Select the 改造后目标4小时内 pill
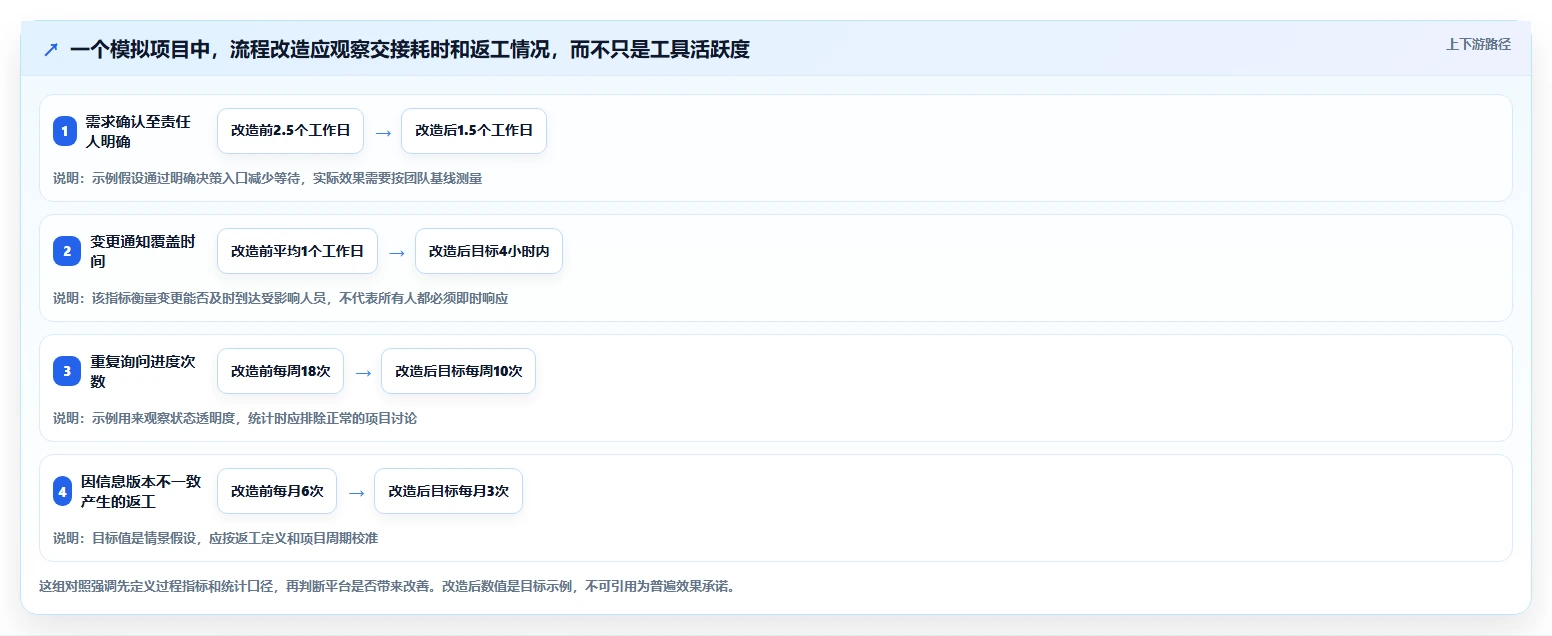 click(x=489, y=251)
